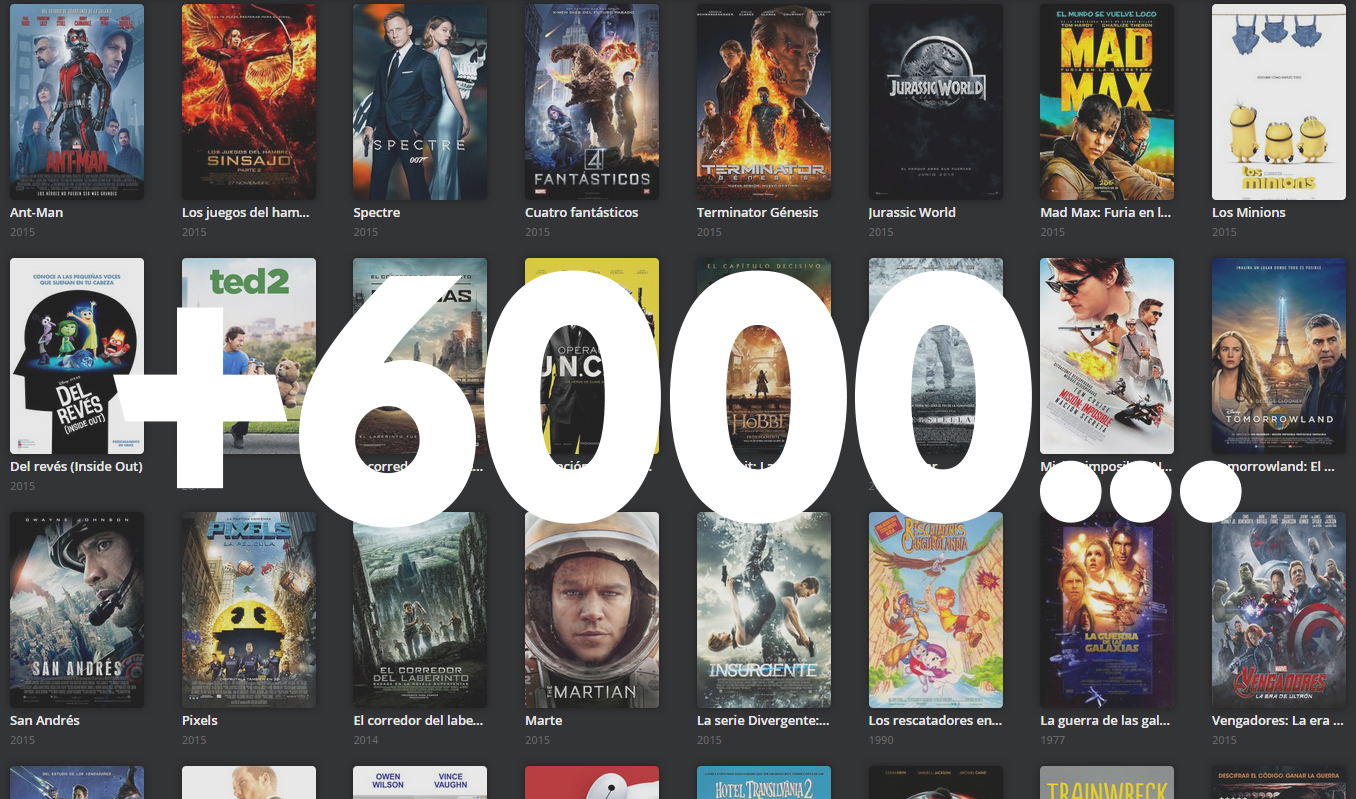Open the Spectre 007 poster
The image size is (1356, 799).
coord(420,102)
